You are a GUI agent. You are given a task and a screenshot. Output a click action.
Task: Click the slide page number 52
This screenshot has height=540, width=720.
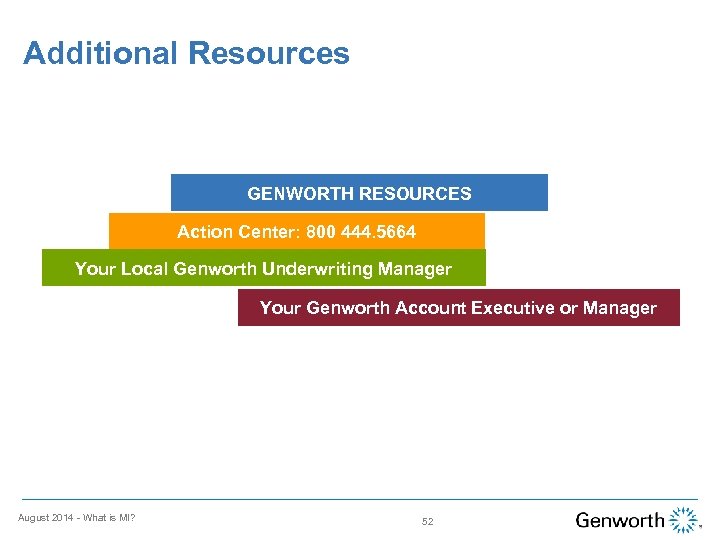(x=428, y=521)
